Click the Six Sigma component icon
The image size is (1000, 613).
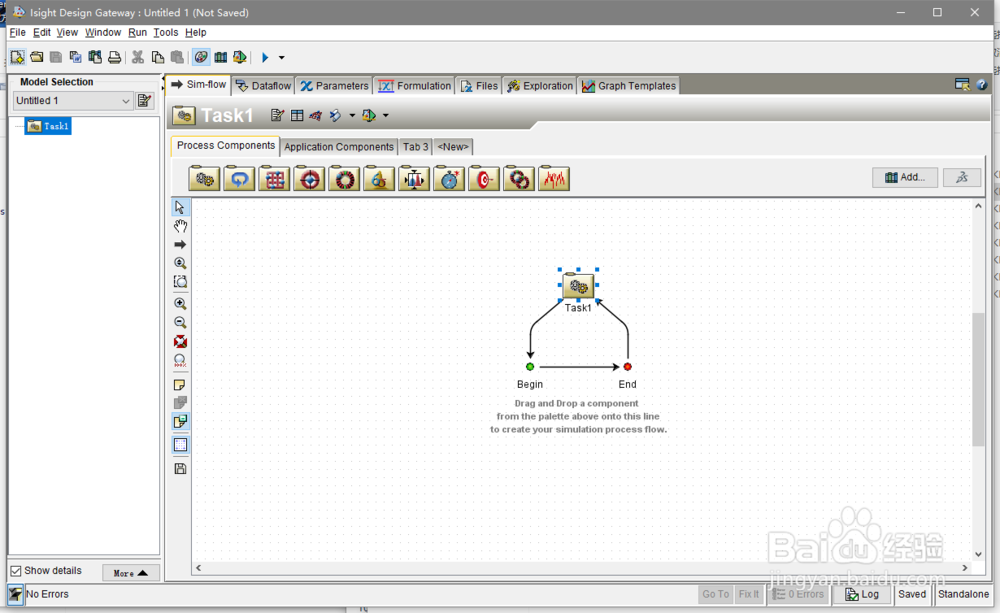[379, 179]
